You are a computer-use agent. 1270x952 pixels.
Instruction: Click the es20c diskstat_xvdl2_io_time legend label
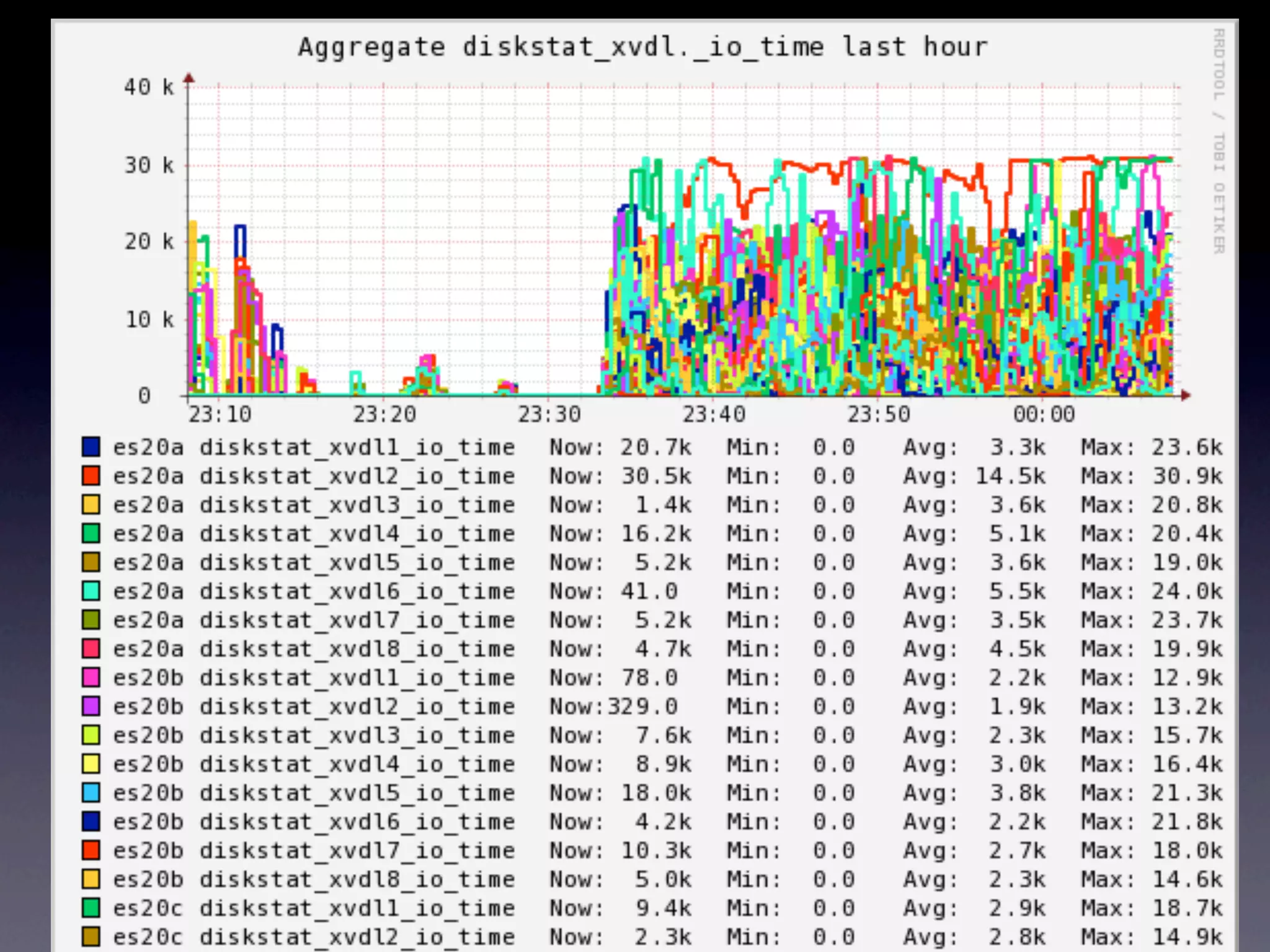click(314, 937)
